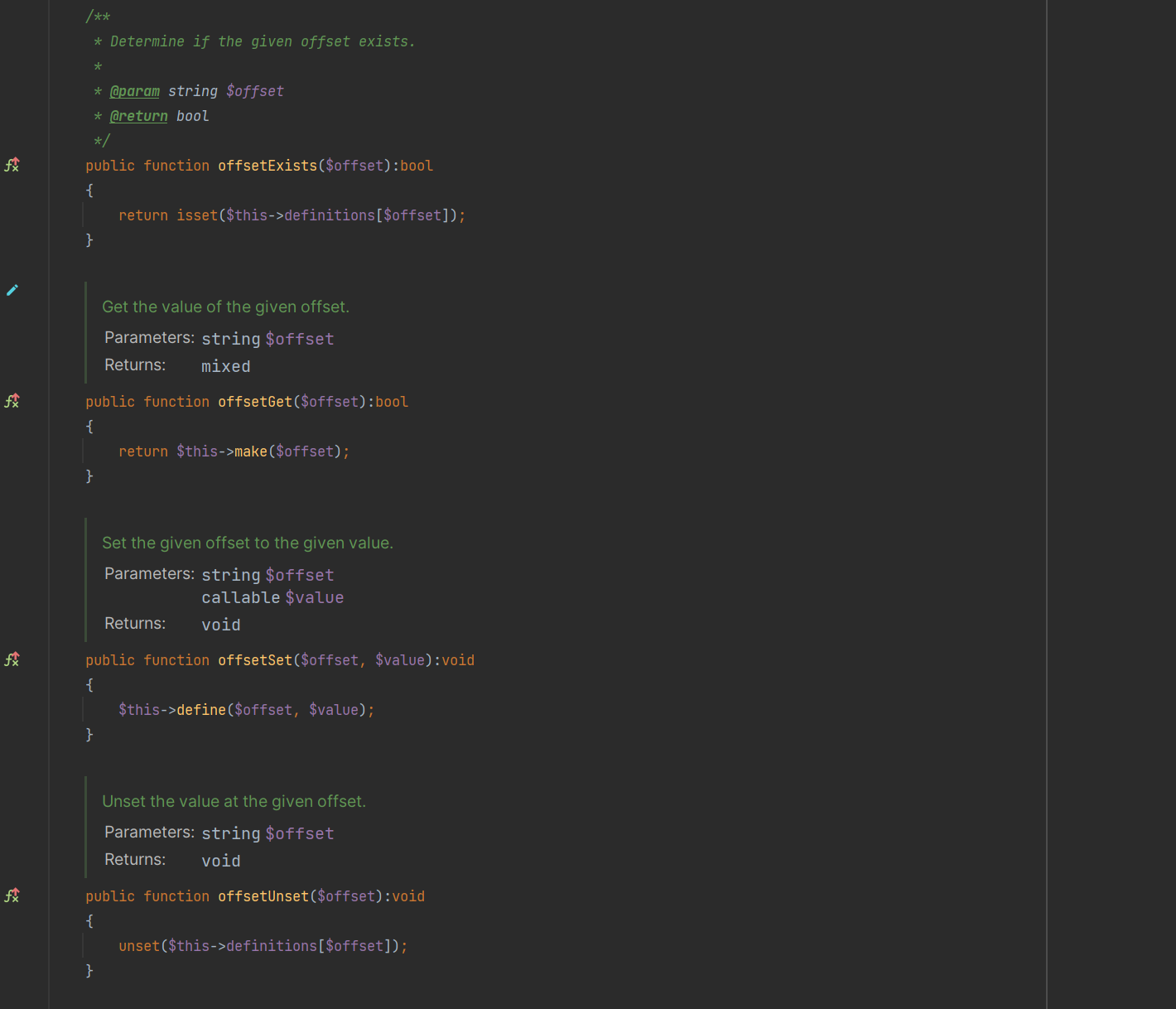Viewport: 1176px width, 1009px height.
Task: Click the implements-method icon beside offsetGet
Action: point(12,400)
